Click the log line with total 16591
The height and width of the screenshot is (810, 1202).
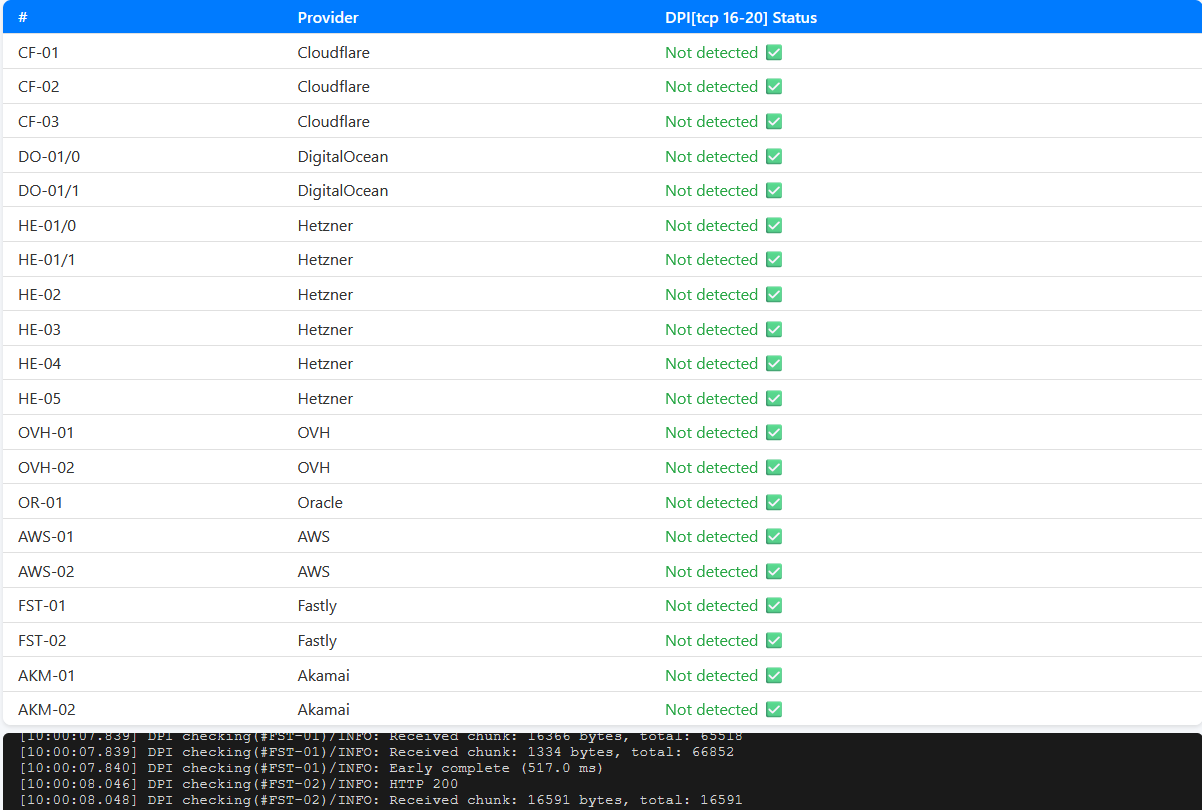[381, 800]
